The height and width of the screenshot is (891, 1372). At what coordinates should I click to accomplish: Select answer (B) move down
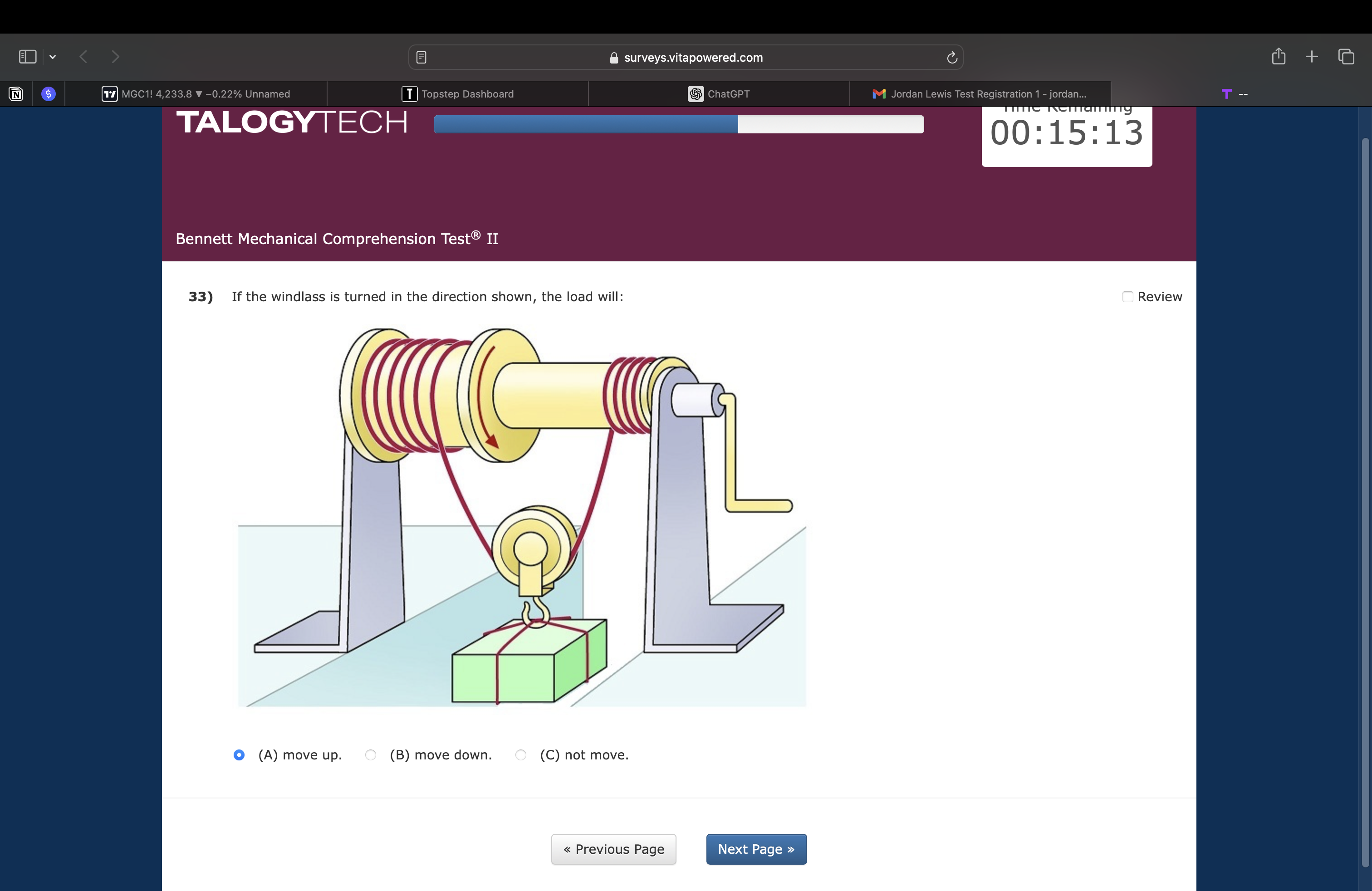coord(371,755)
